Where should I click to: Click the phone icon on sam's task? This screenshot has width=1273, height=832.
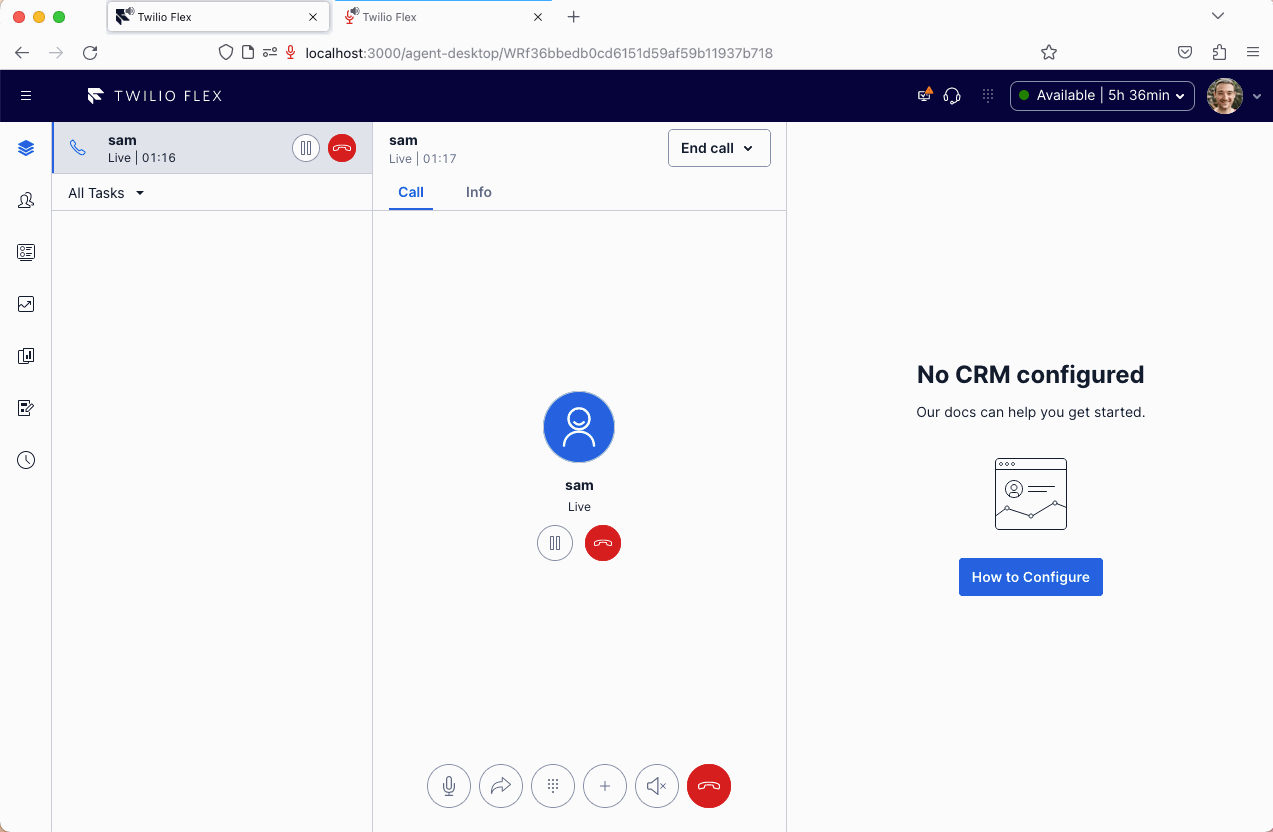pyautogui.click(x=77, y=148)
